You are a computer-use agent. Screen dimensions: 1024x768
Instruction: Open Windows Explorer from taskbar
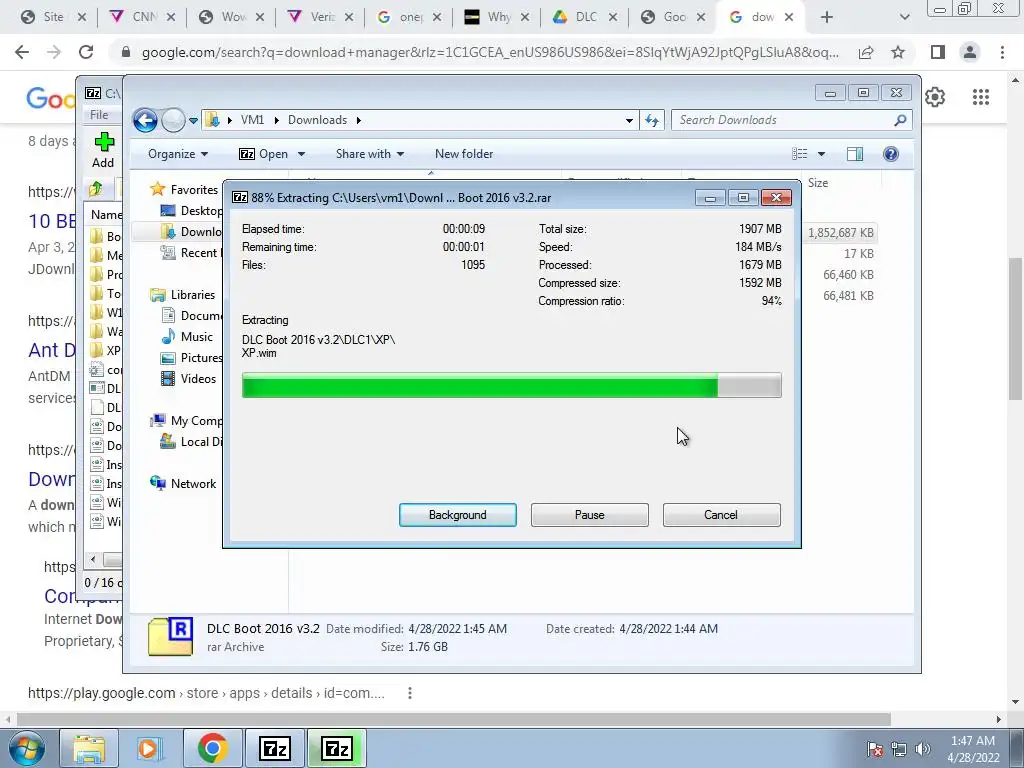click(89, 748)
